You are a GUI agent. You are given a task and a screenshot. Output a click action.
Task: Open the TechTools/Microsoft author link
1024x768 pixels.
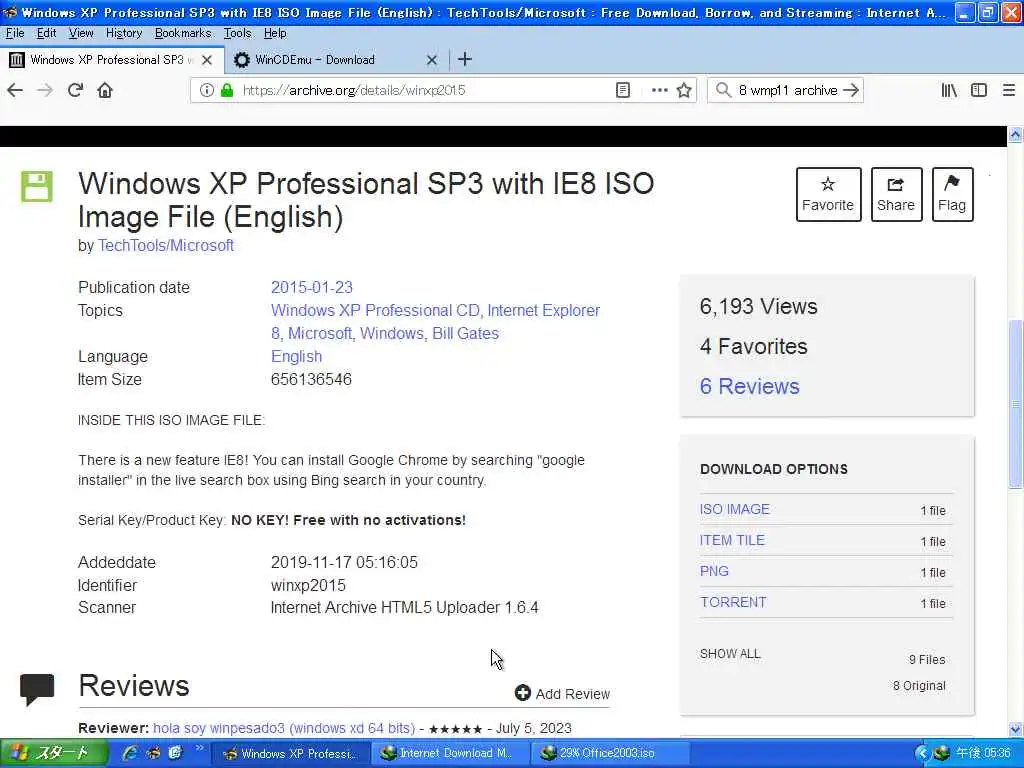click(166, 246)
